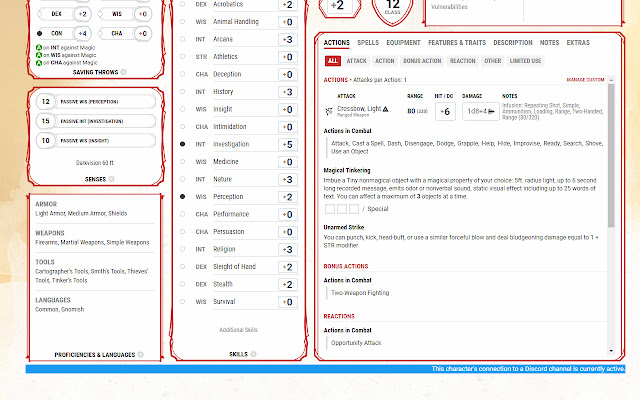
Task: Toggle Stealth proficiency circle
Action: coord(182,284)
